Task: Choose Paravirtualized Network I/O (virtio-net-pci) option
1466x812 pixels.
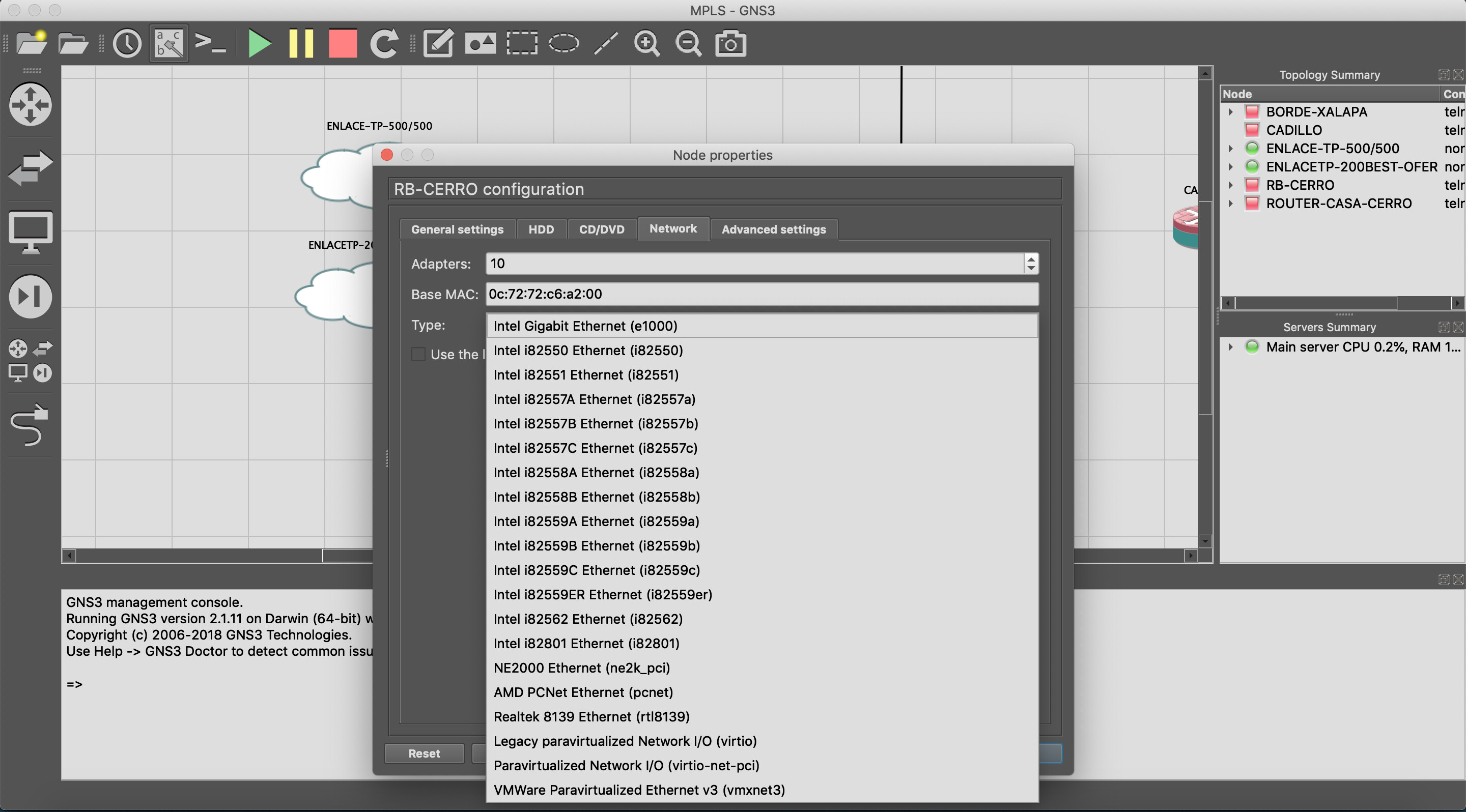Action: [626, 765]
